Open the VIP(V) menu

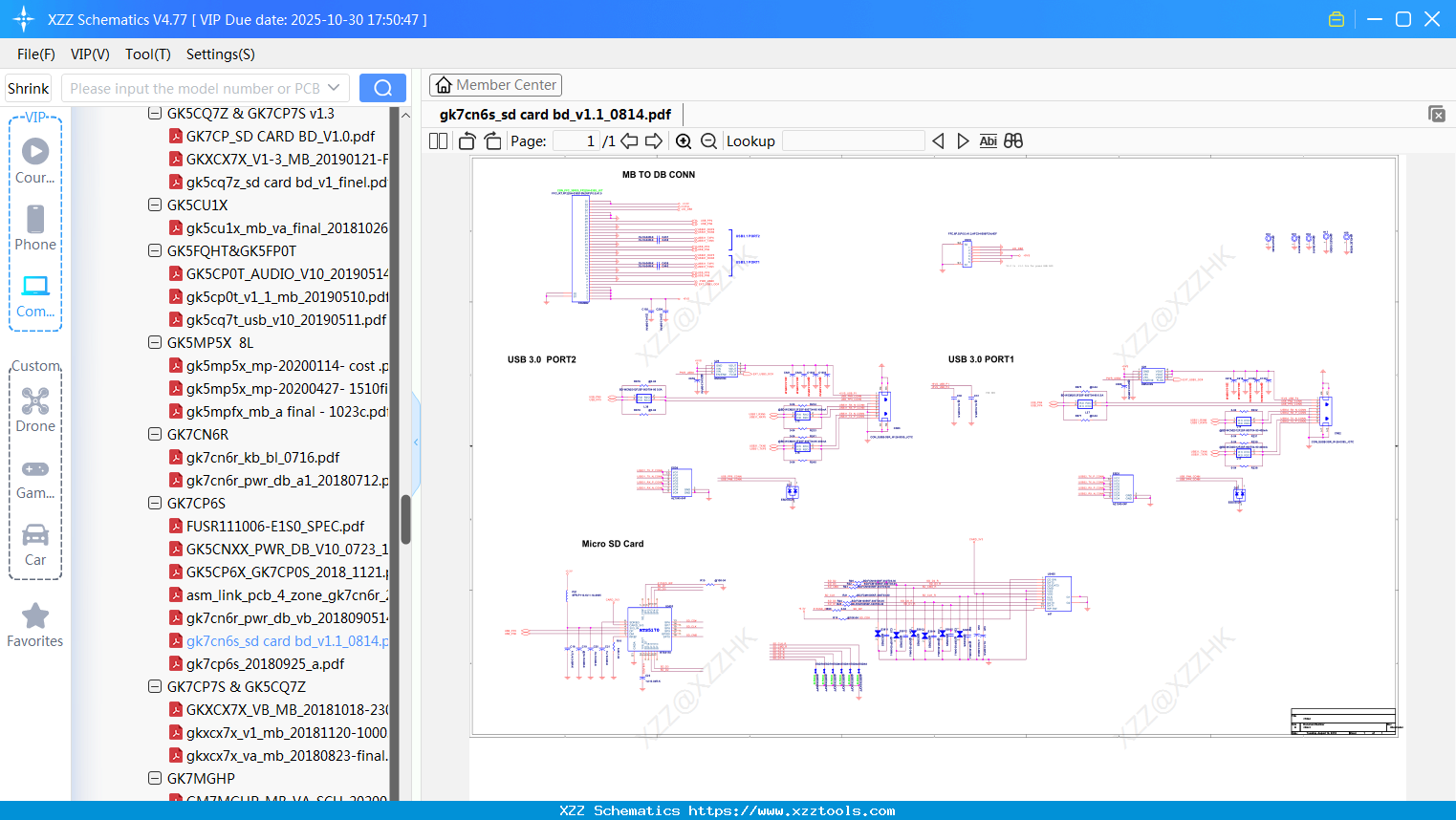[90, 54]
